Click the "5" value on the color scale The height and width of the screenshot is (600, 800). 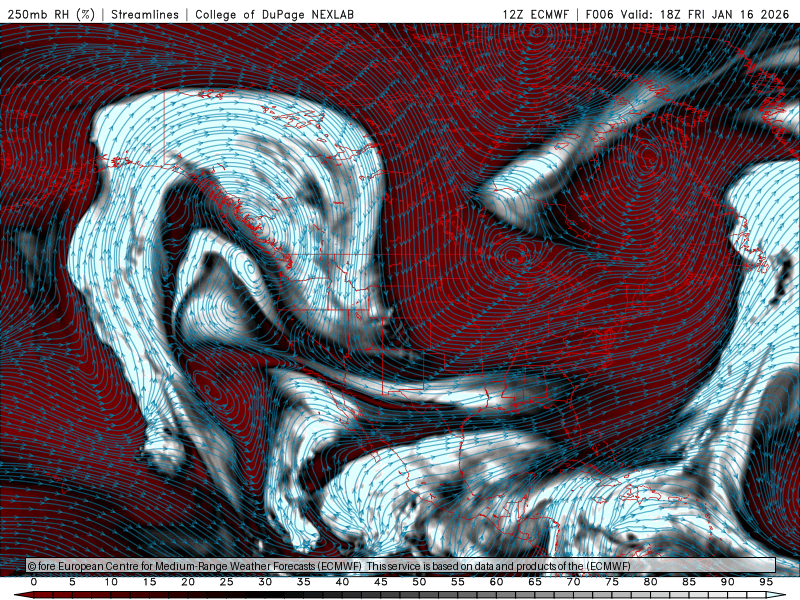click(72, 582)
